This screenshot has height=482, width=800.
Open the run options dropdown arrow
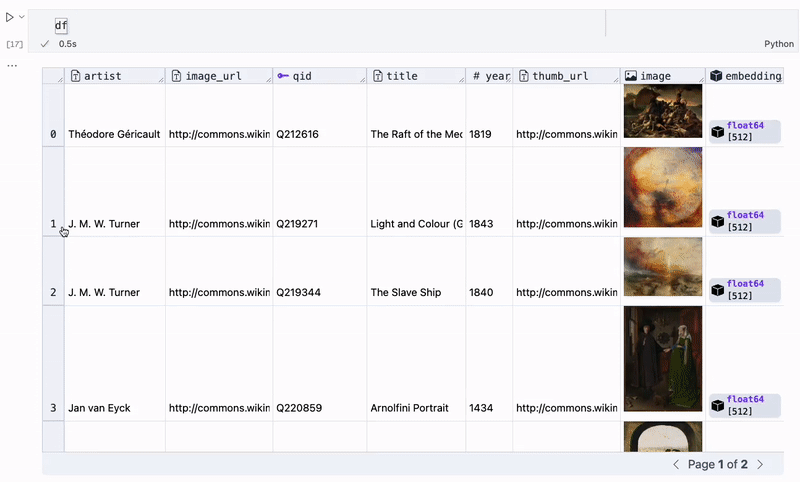[x=22, y=17]
